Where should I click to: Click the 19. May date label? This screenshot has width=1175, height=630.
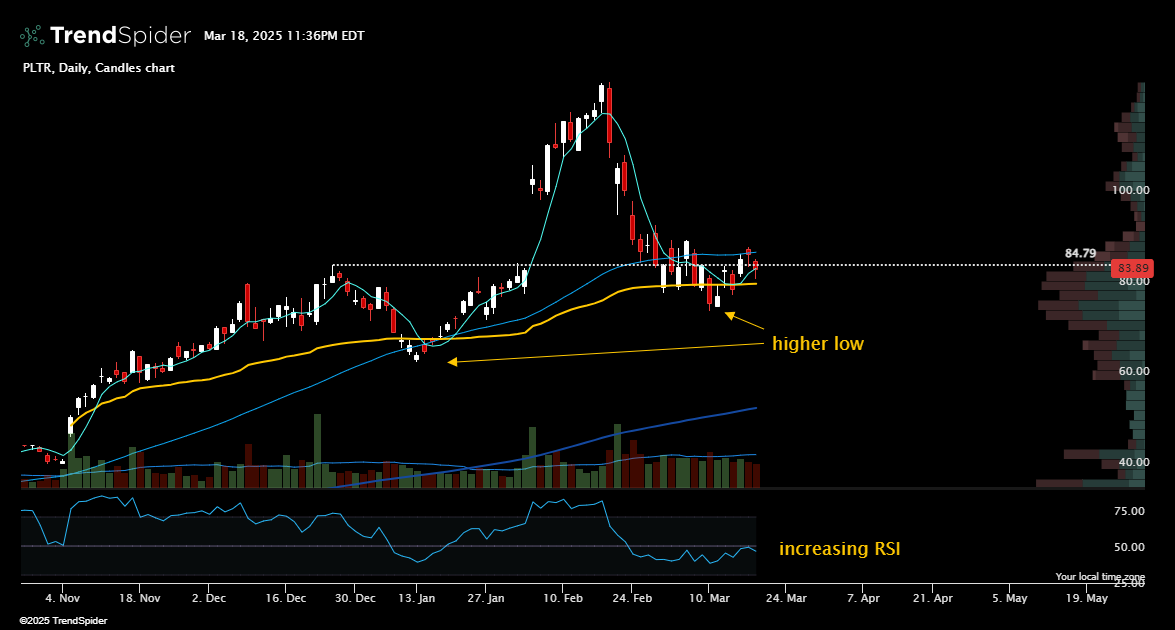click(1087, 598)
